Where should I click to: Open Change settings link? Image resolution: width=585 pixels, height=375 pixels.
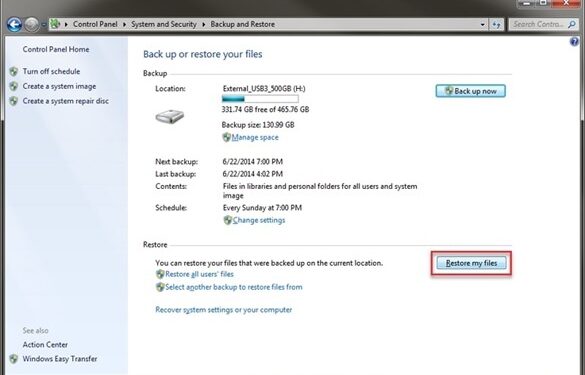pyautogui.click(x=259, y=220)
